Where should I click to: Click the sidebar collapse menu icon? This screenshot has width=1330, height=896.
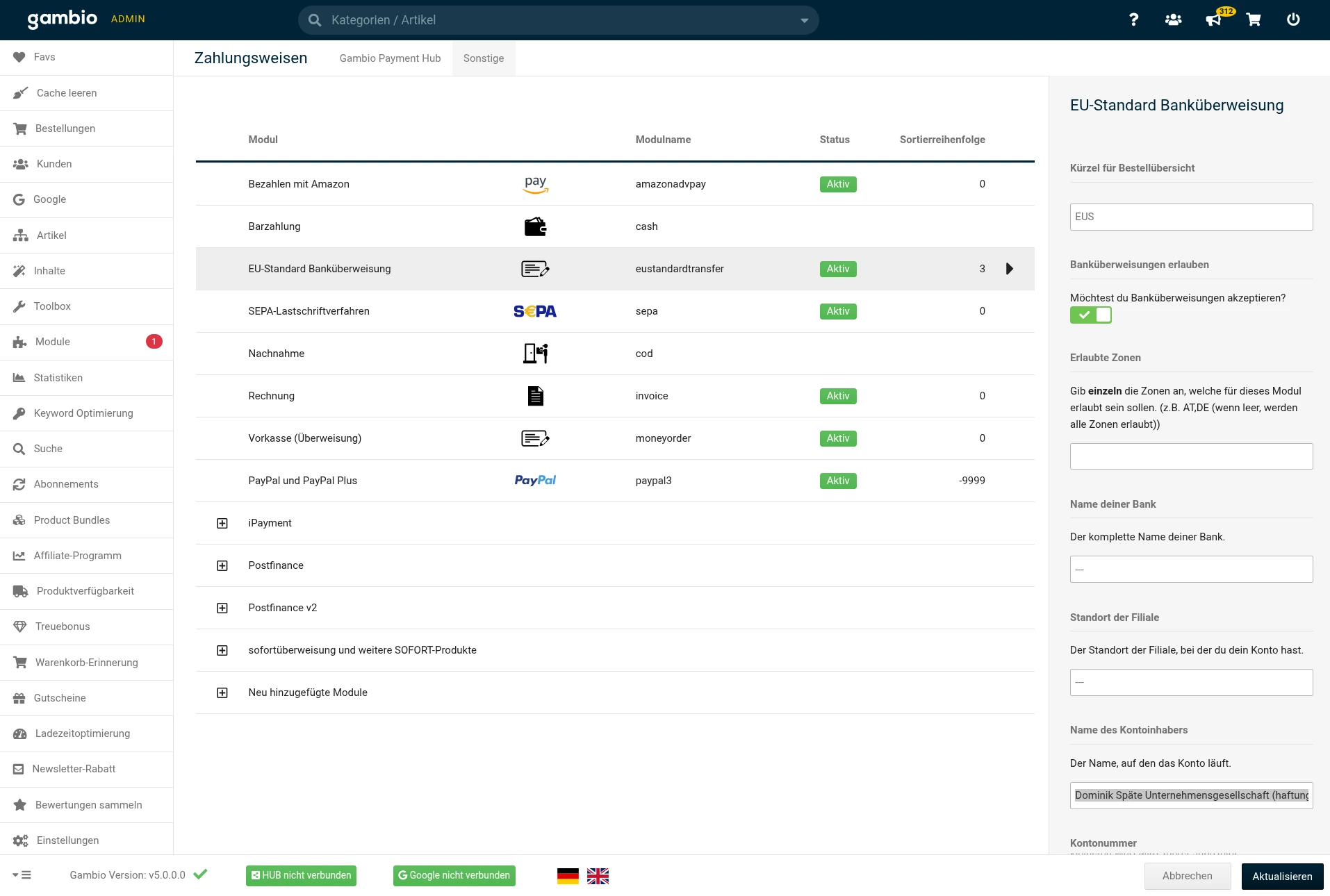[x=22, y=875]
